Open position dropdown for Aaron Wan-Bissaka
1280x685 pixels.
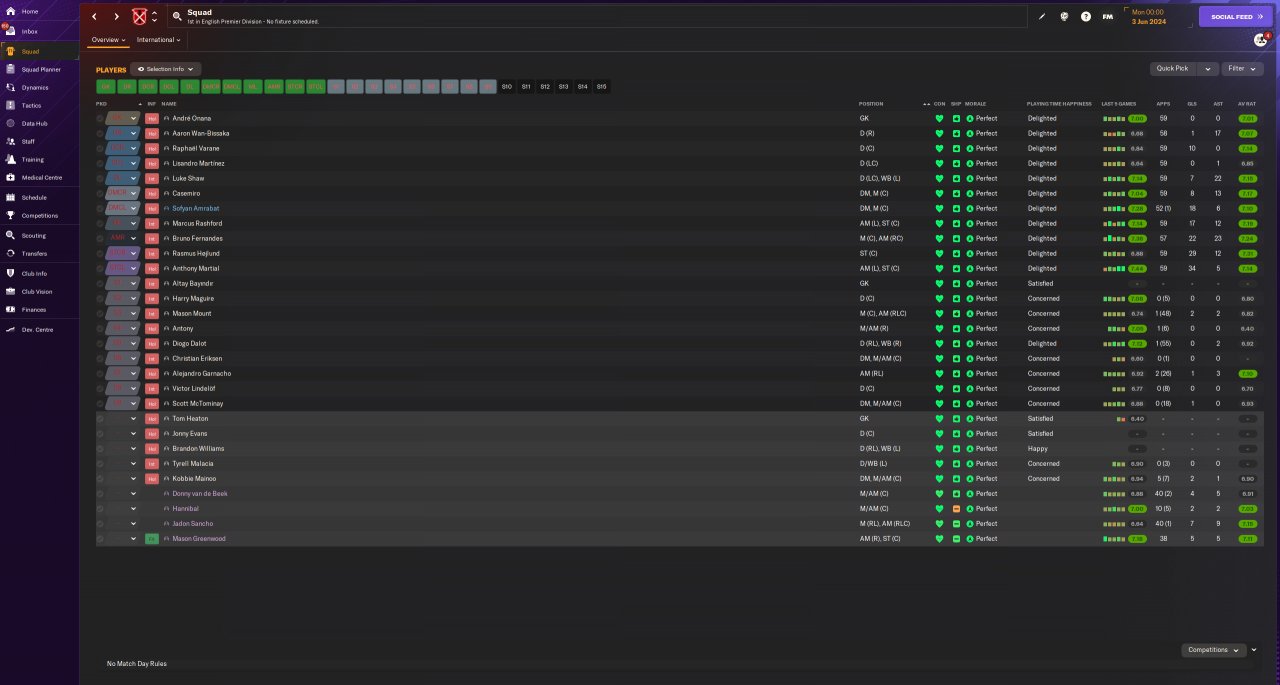coord(133,133)
